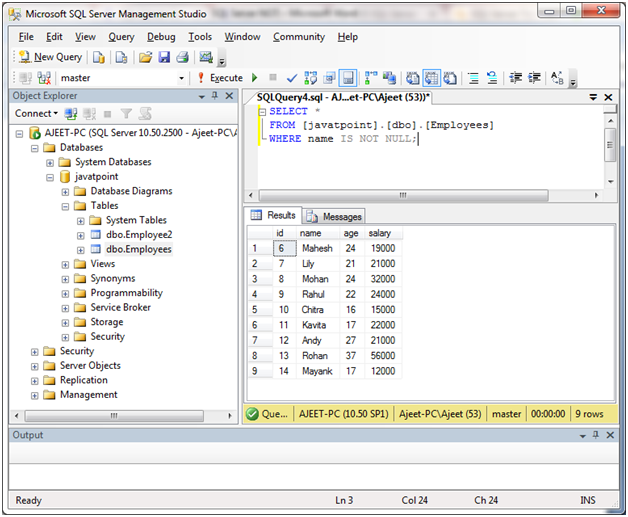Click the Execute button

220,78
